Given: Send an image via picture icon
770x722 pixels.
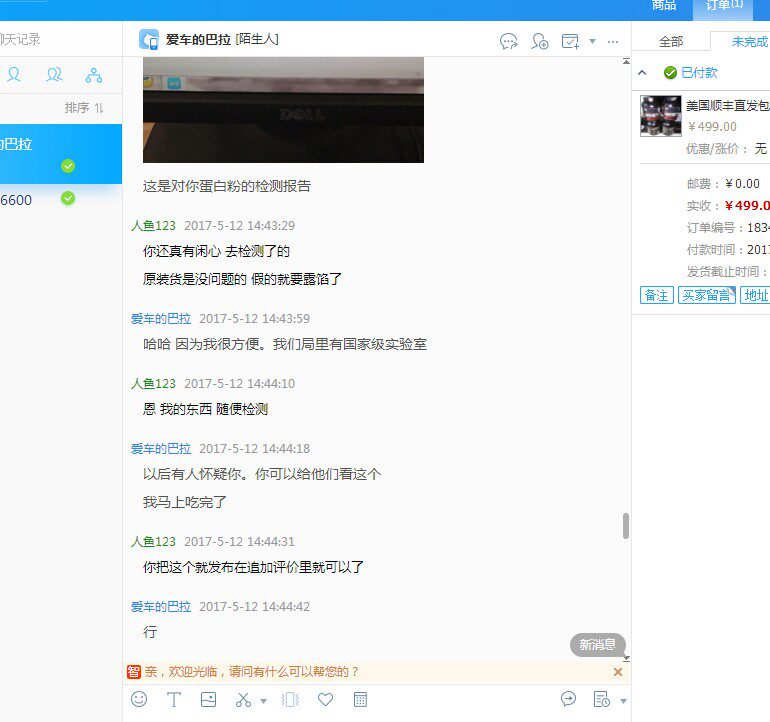Looking at the screenshot, I should click(208, 699).
